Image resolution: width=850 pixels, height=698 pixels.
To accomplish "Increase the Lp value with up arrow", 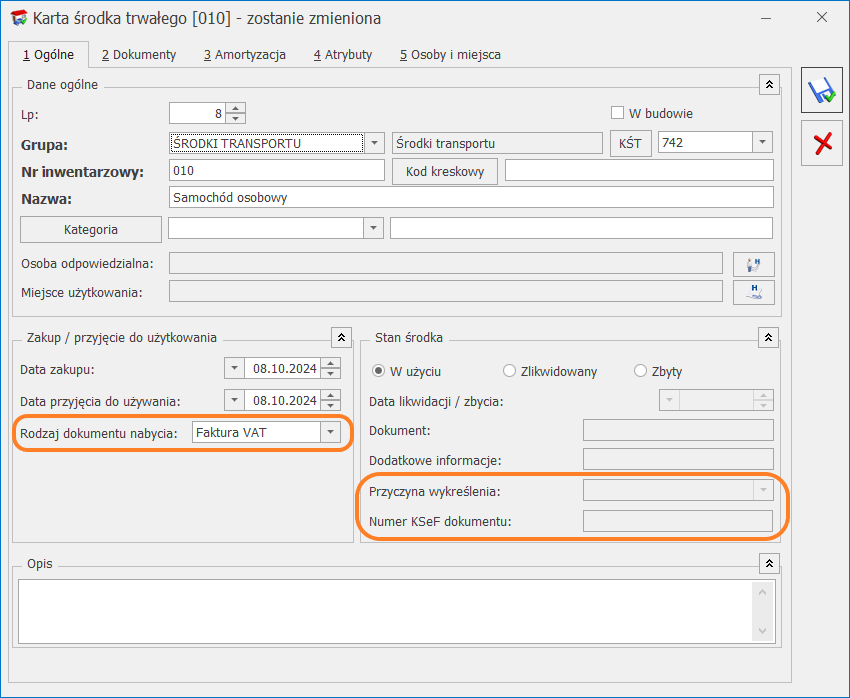I will 235,108.
